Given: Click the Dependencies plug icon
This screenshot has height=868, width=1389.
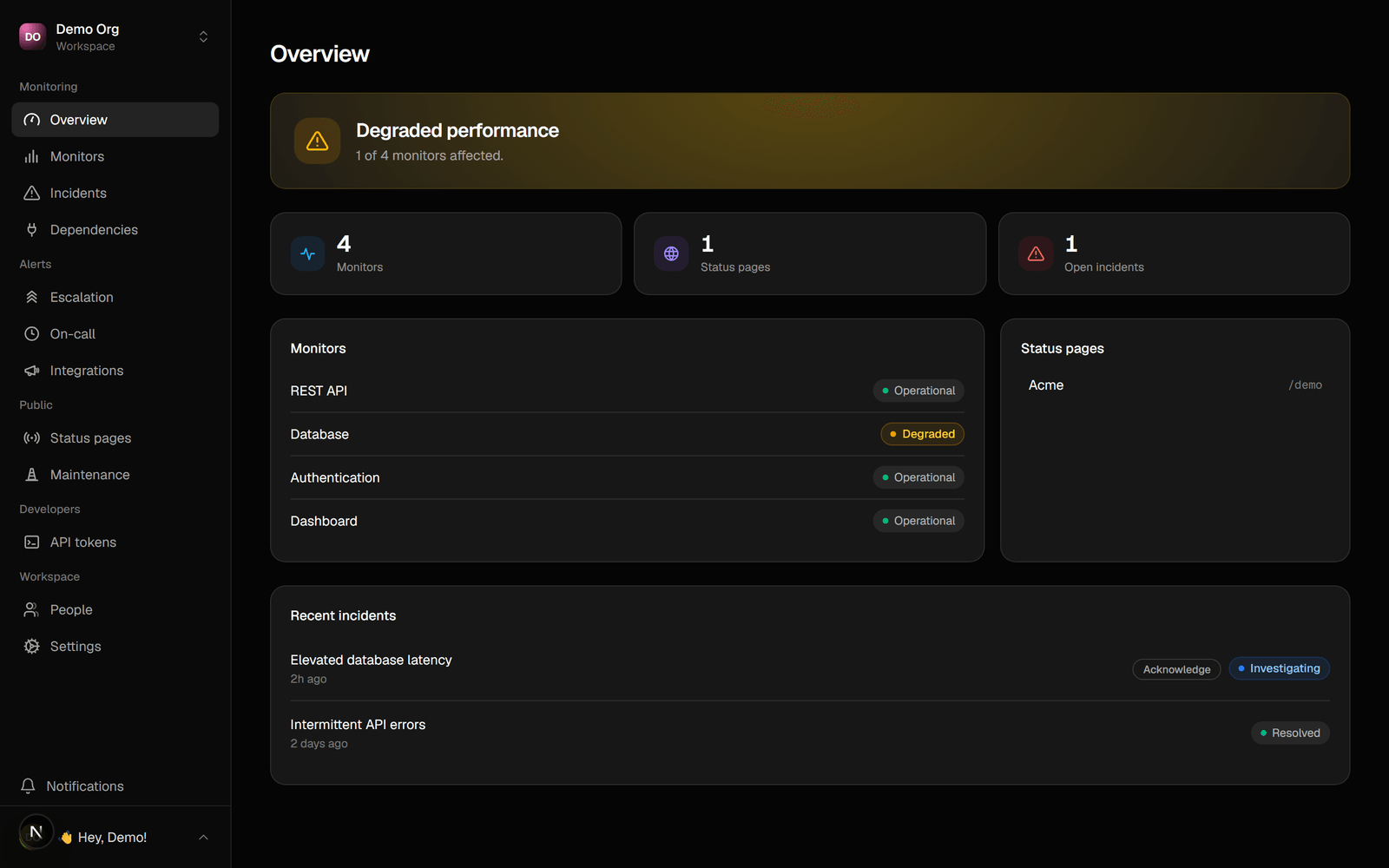Looking at the screenshot, I should pyautogui.click(x=32, y=229).
